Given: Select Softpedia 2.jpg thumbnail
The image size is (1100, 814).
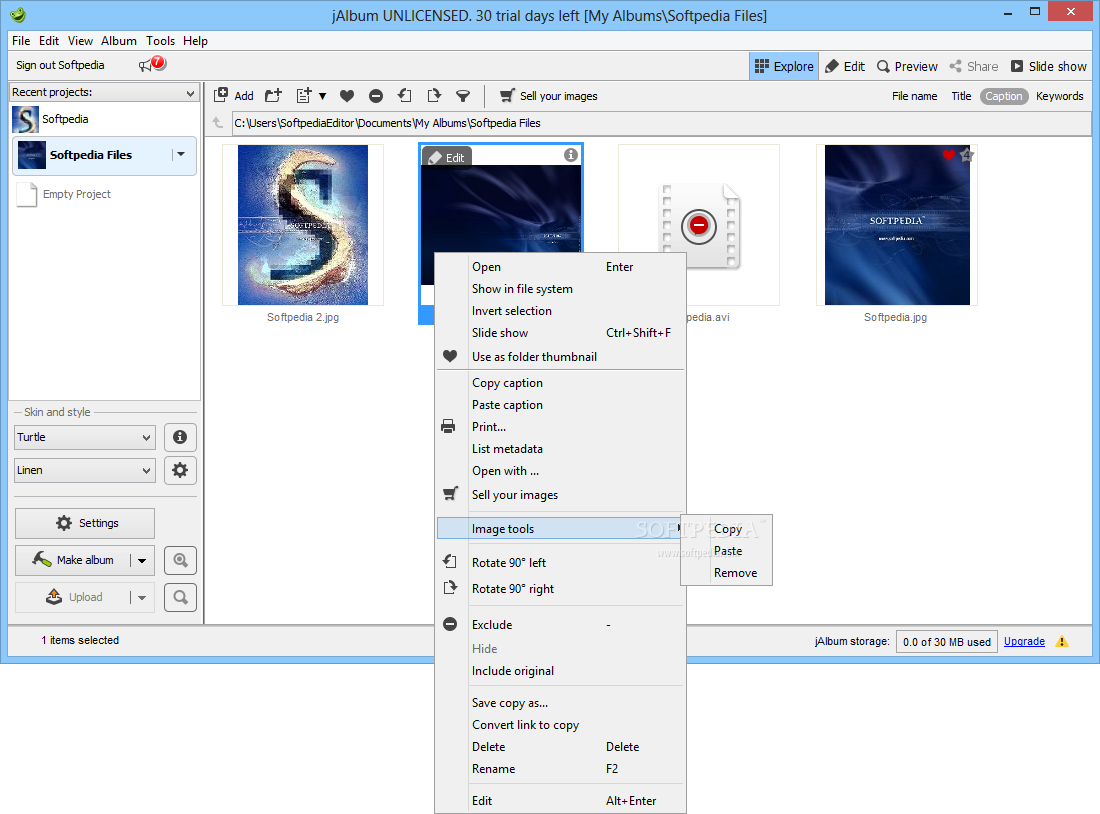Looking at the screenshot, I should pyautogui.click(x=302, y=225).
